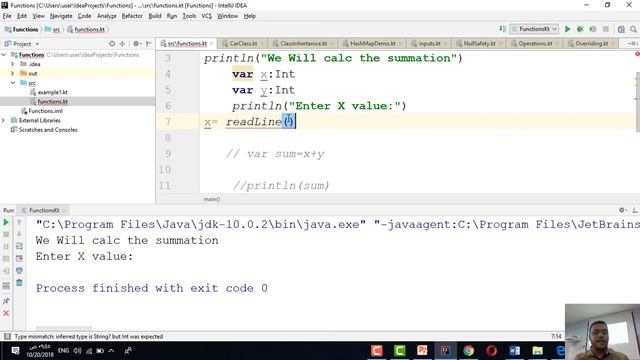
Task: Rerun FunctionsKt in Run panel
Action: tap(6, 222)
